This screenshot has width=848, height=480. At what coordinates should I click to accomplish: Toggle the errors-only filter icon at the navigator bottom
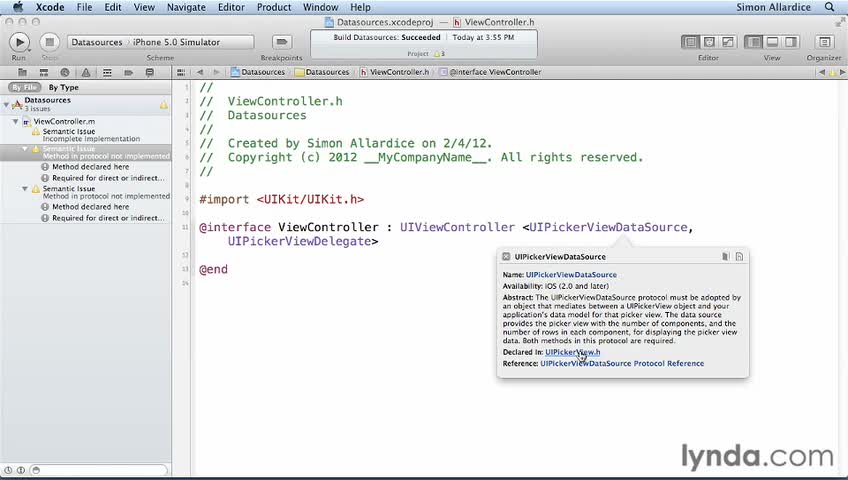(x=21, y=470)
